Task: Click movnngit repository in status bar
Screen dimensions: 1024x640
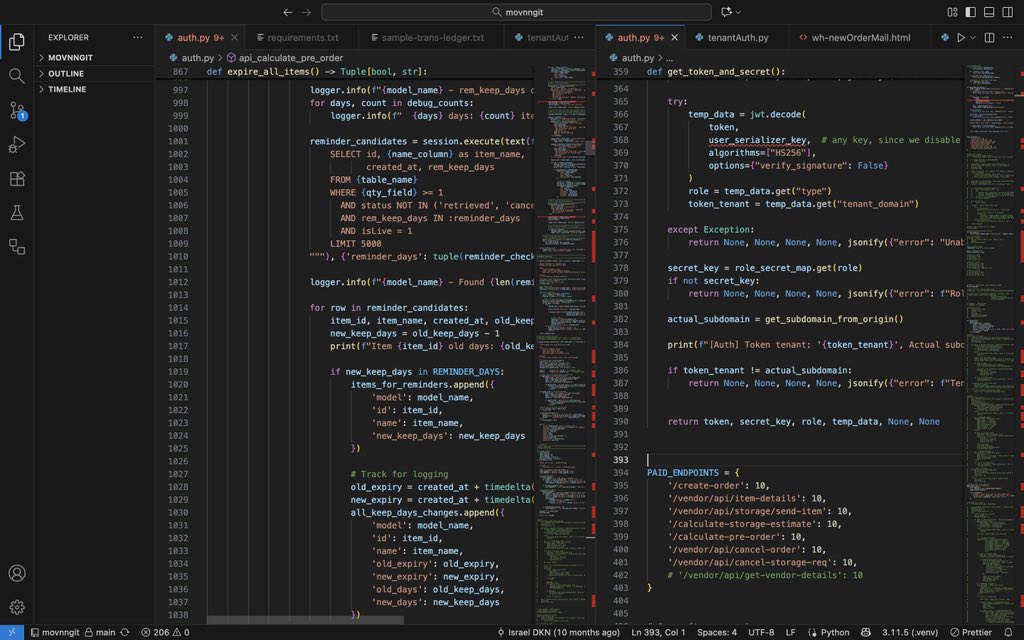Action: pos(56,632)
